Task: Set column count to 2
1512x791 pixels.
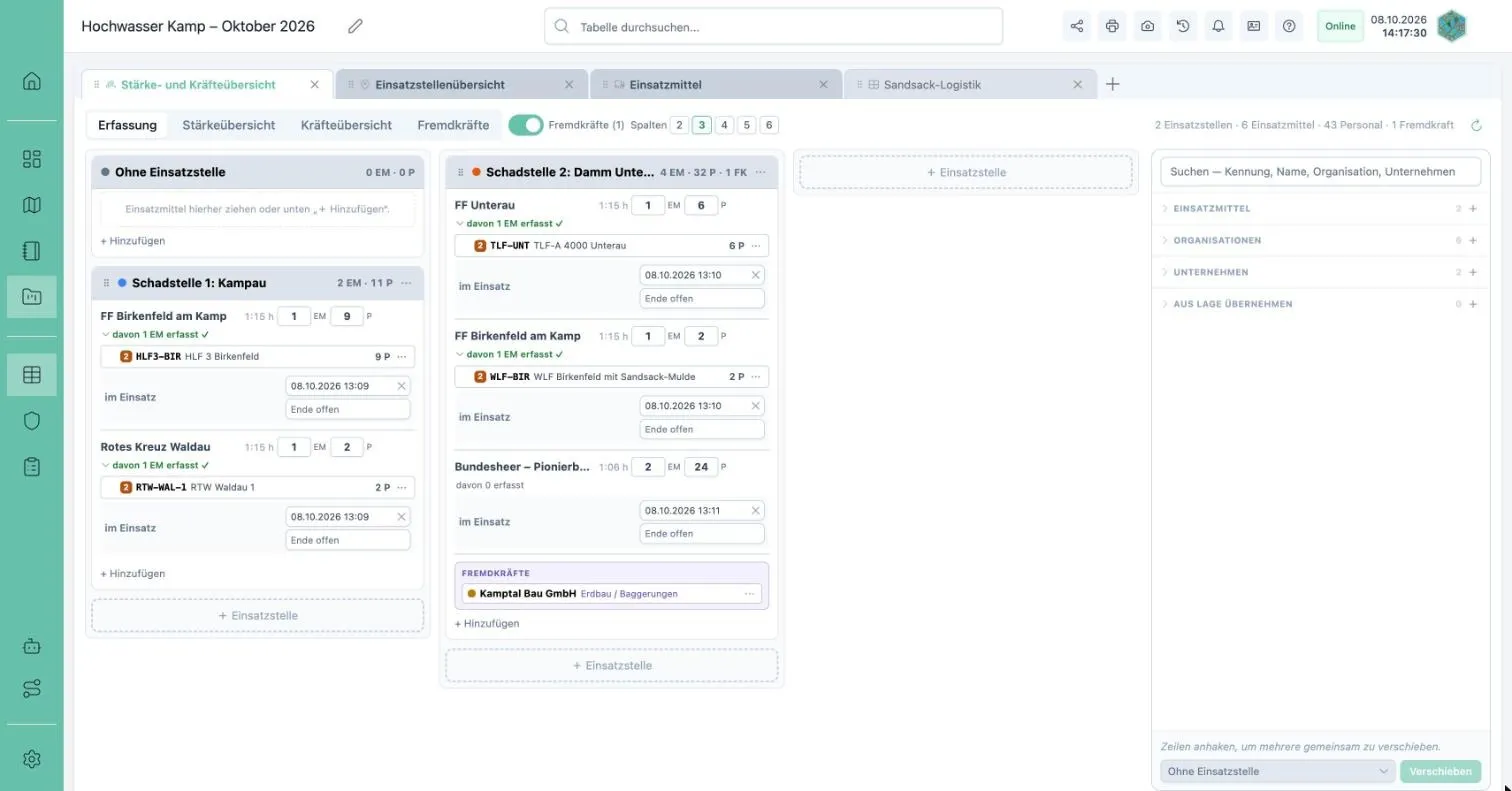Action: coord(680,125)
